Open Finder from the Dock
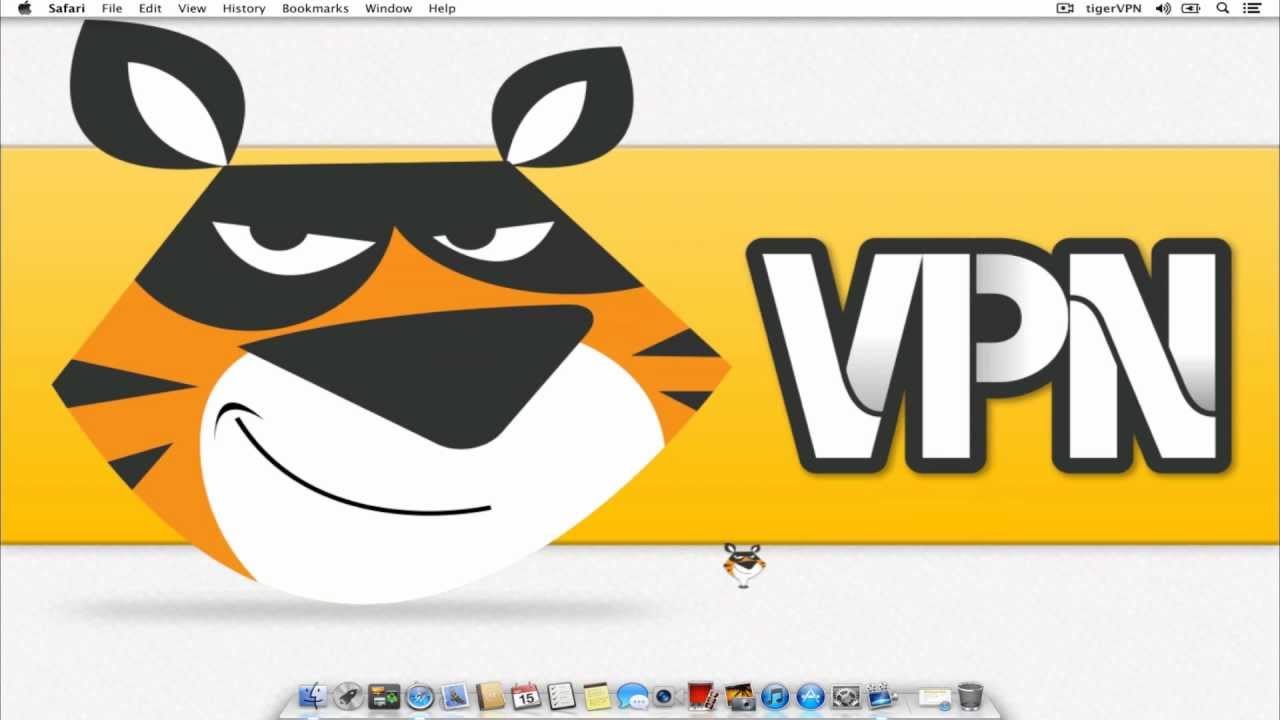This screenshot has width=1280, height=720. 313,695
